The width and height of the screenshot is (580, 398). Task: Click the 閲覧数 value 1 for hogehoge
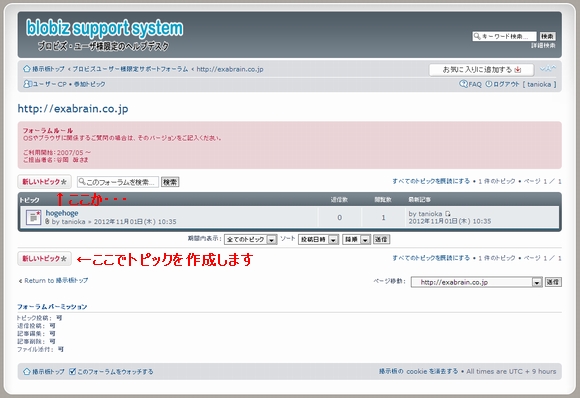383,217
